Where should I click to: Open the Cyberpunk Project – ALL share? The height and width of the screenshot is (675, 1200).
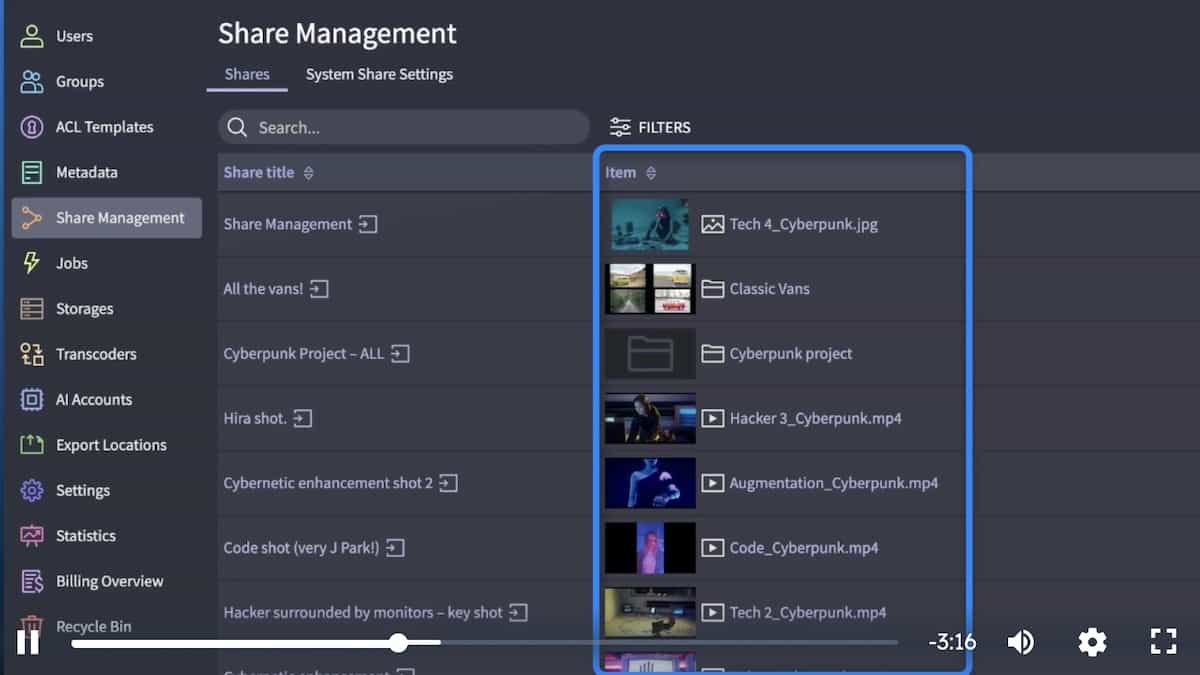(303, 354)
